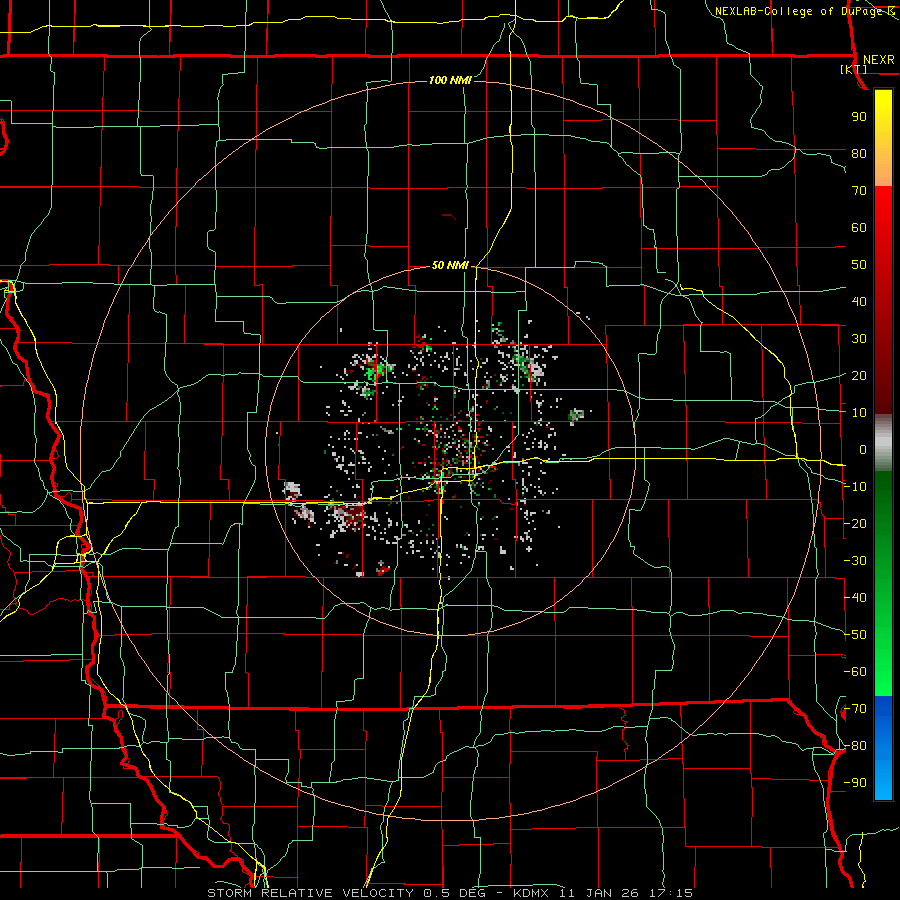Click the -10 value on the velocity scale

[x=855, y=487]
